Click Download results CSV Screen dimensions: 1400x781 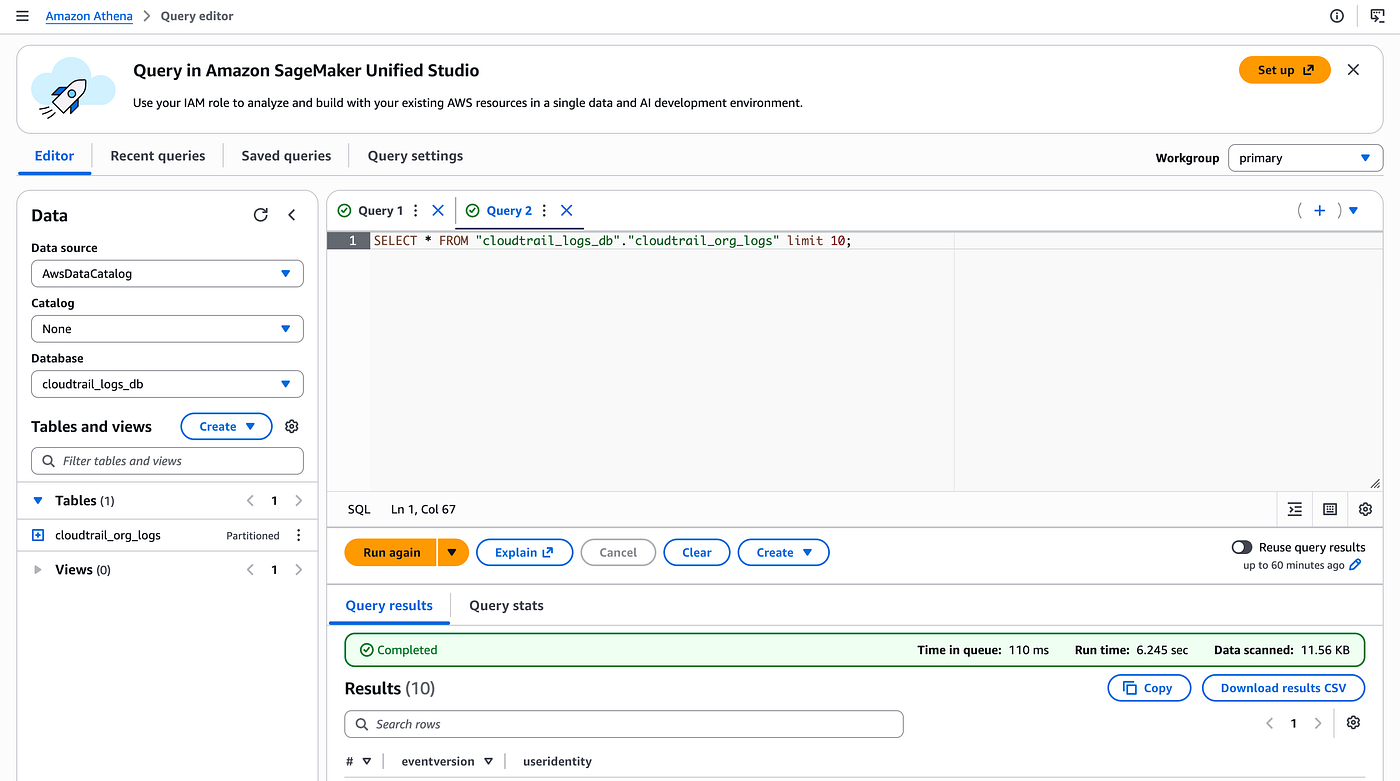point(1284,688)
